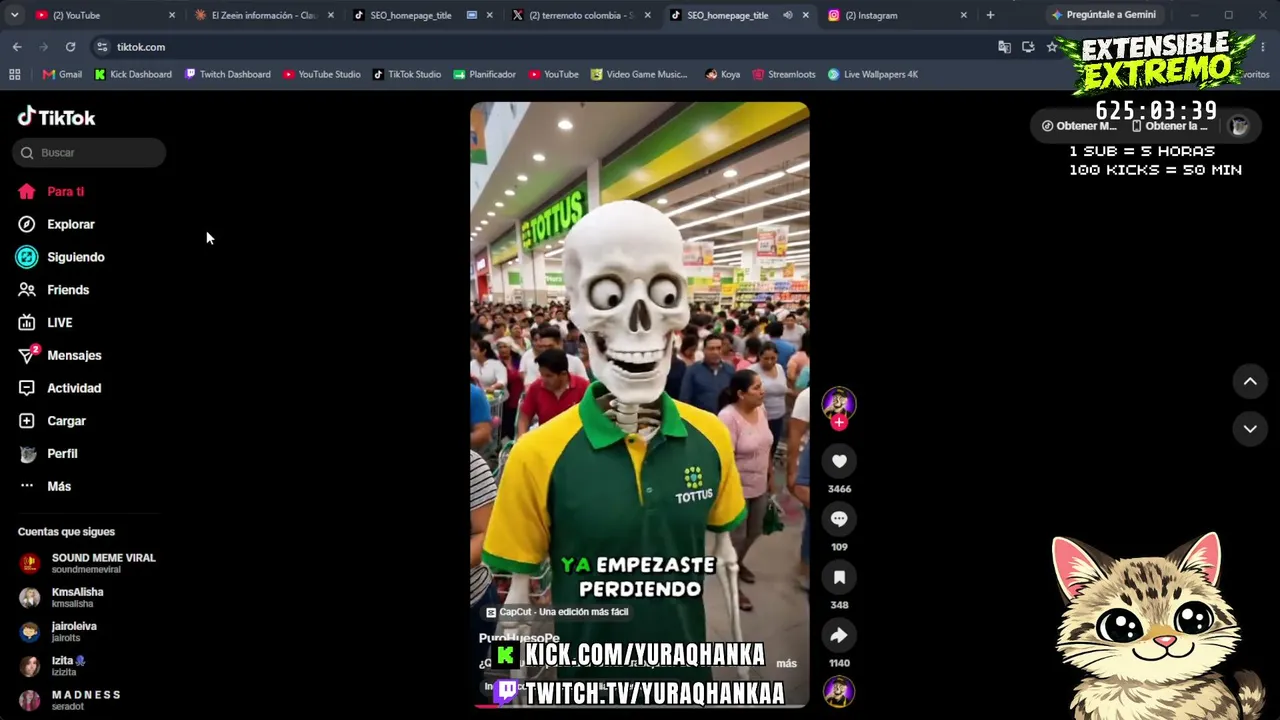Open the Live Wallpapers 4K bookmark
Image resolution: width=1280 pixels, height=720 pixels.
873,74
